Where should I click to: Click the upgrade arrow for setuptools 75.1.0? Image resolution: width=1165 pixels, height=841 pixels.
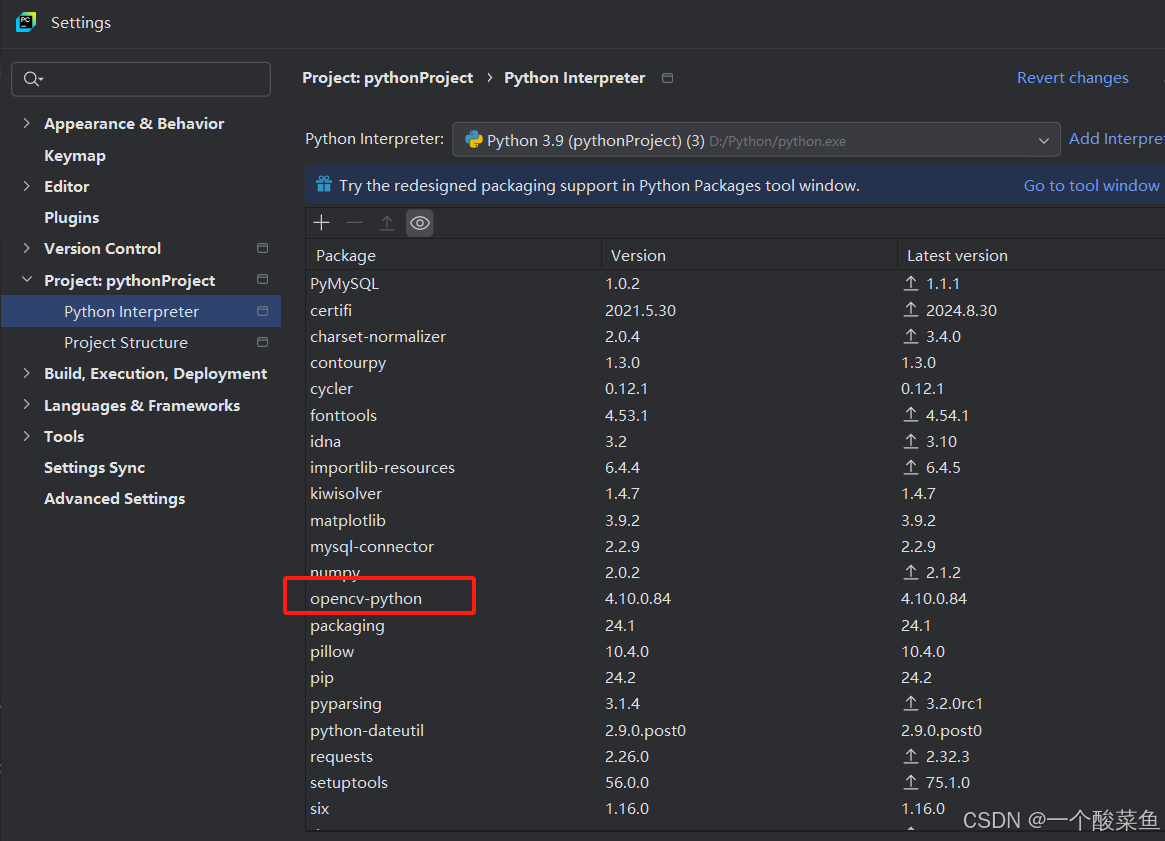tap(911, 782)
